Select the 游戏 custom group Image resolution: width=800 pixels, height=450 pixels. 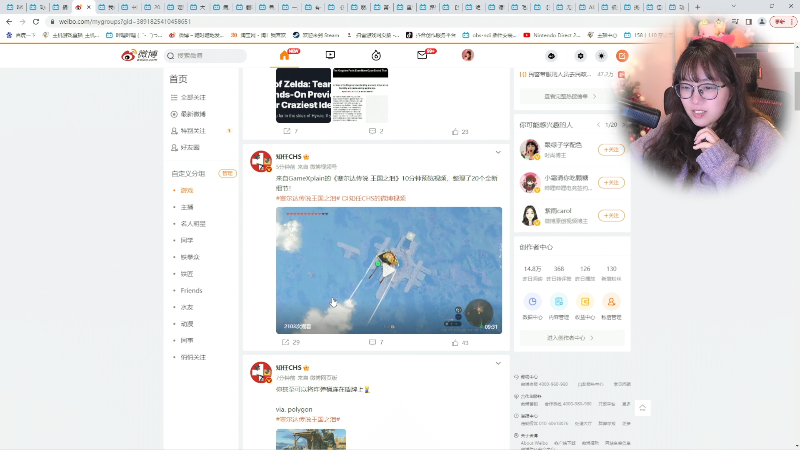187,190
